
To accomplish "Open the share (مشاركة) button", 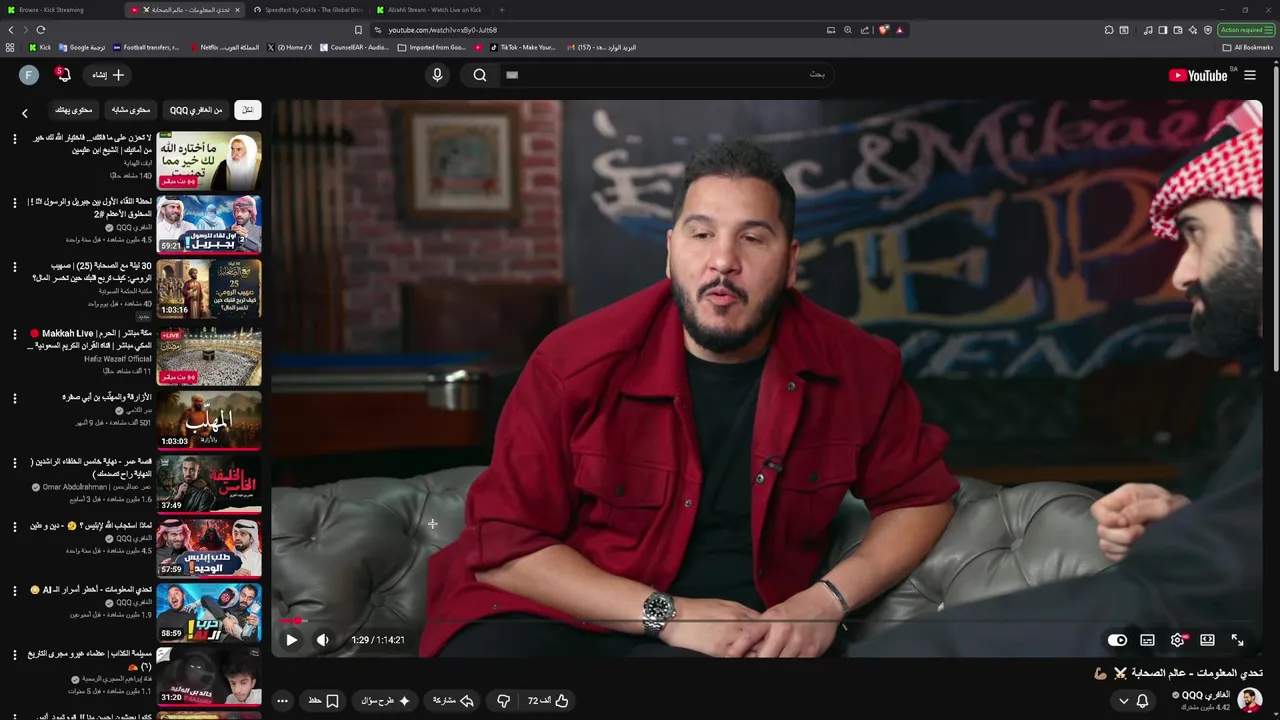I will point(453,701).
